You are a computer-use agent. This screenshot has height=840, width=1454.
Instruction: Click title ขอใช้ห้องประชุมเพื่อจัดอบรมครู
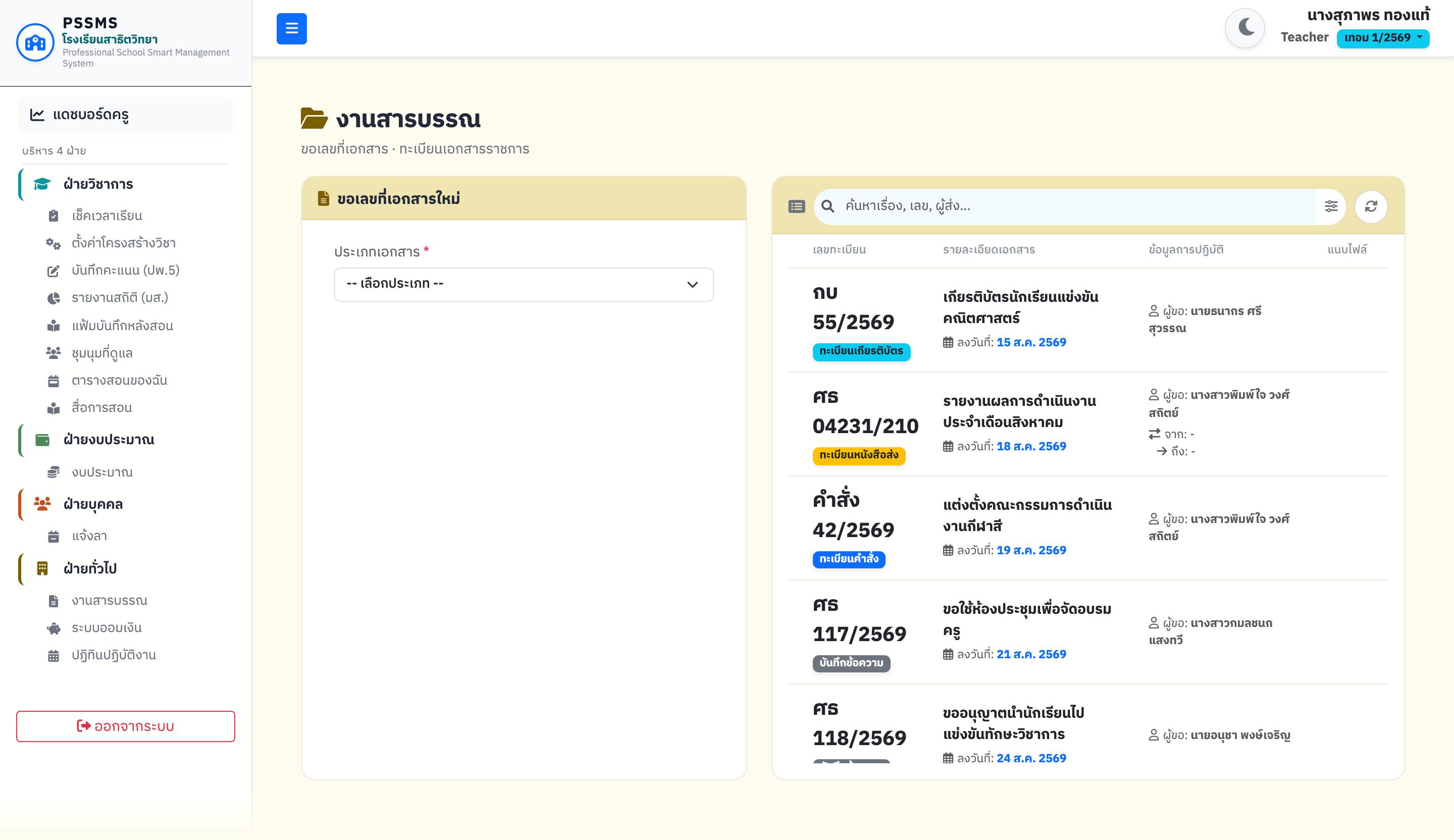(1027, 619)
